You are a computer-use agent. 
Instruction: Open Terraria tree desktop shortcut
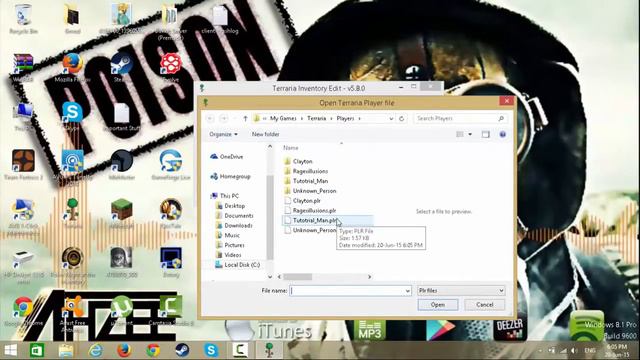pyautogui.click(x=72, y=213)
